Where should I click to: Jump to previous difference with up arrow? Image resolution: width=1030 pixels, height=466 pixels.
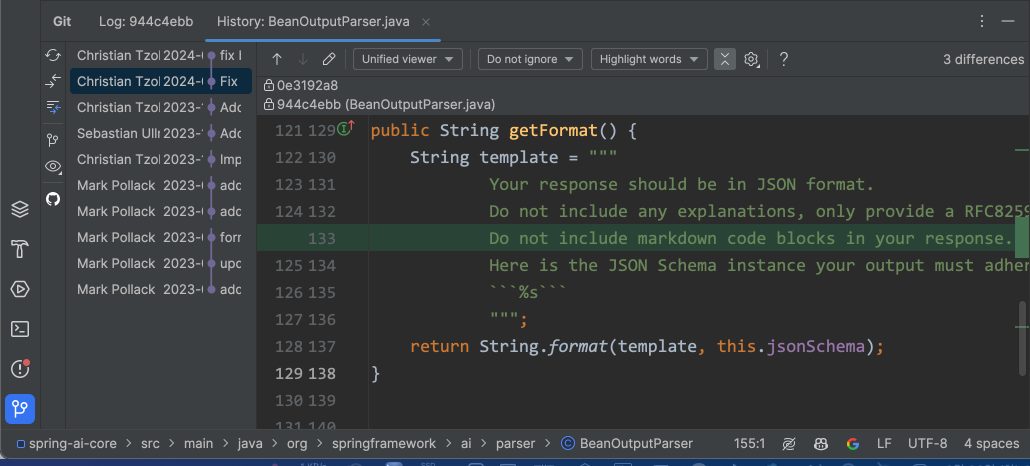[277, 60]
